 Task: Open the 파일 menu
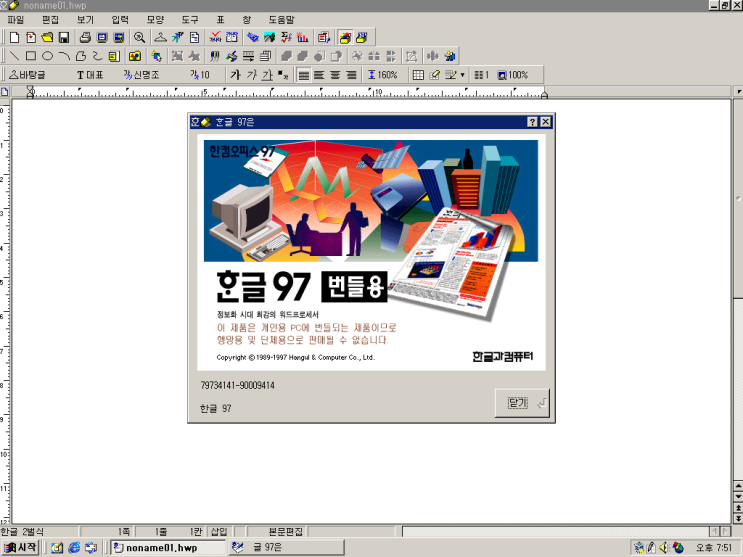tap(16, 19)
